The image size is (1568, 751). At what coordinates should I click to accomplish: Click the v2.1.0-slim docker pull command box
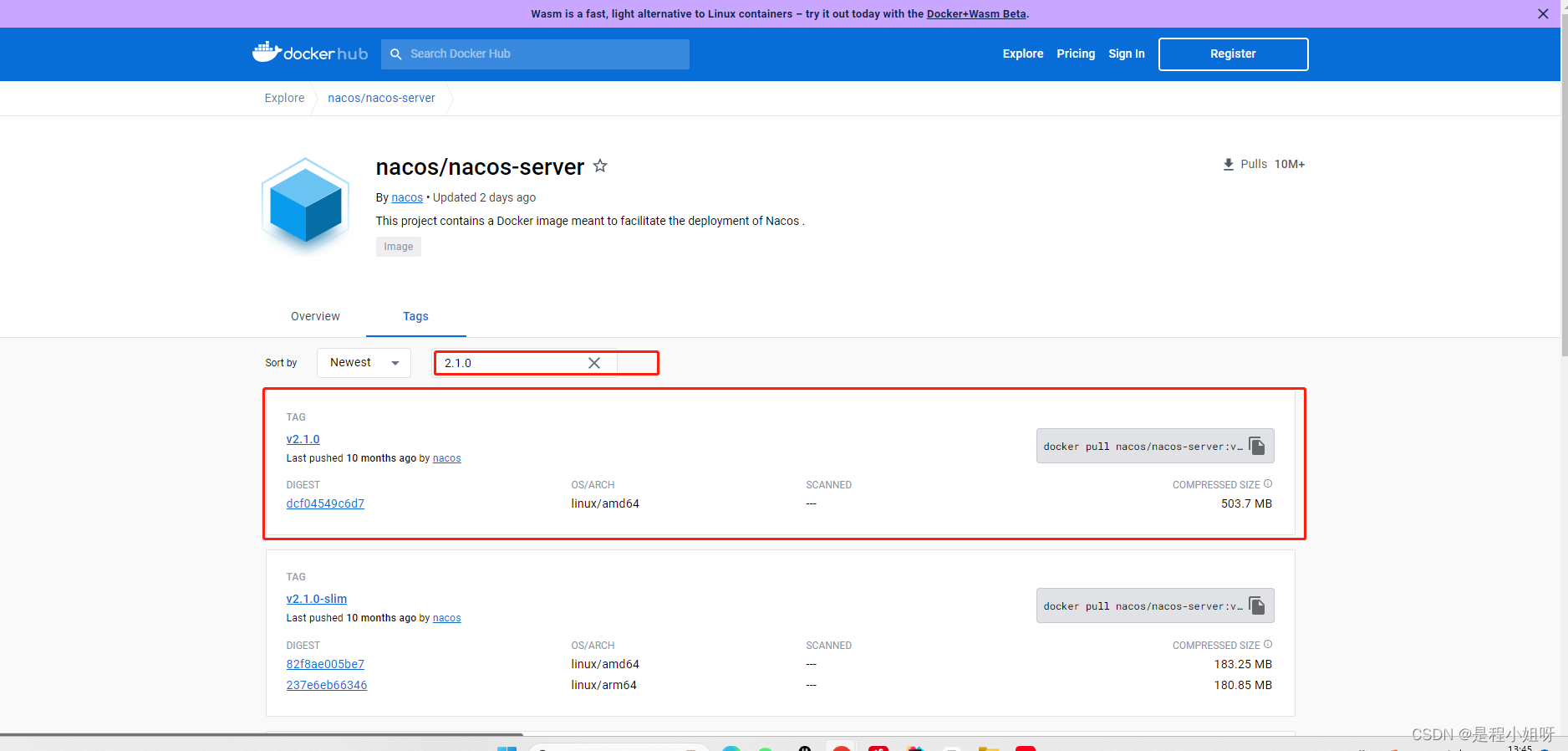coord(1155,605)
